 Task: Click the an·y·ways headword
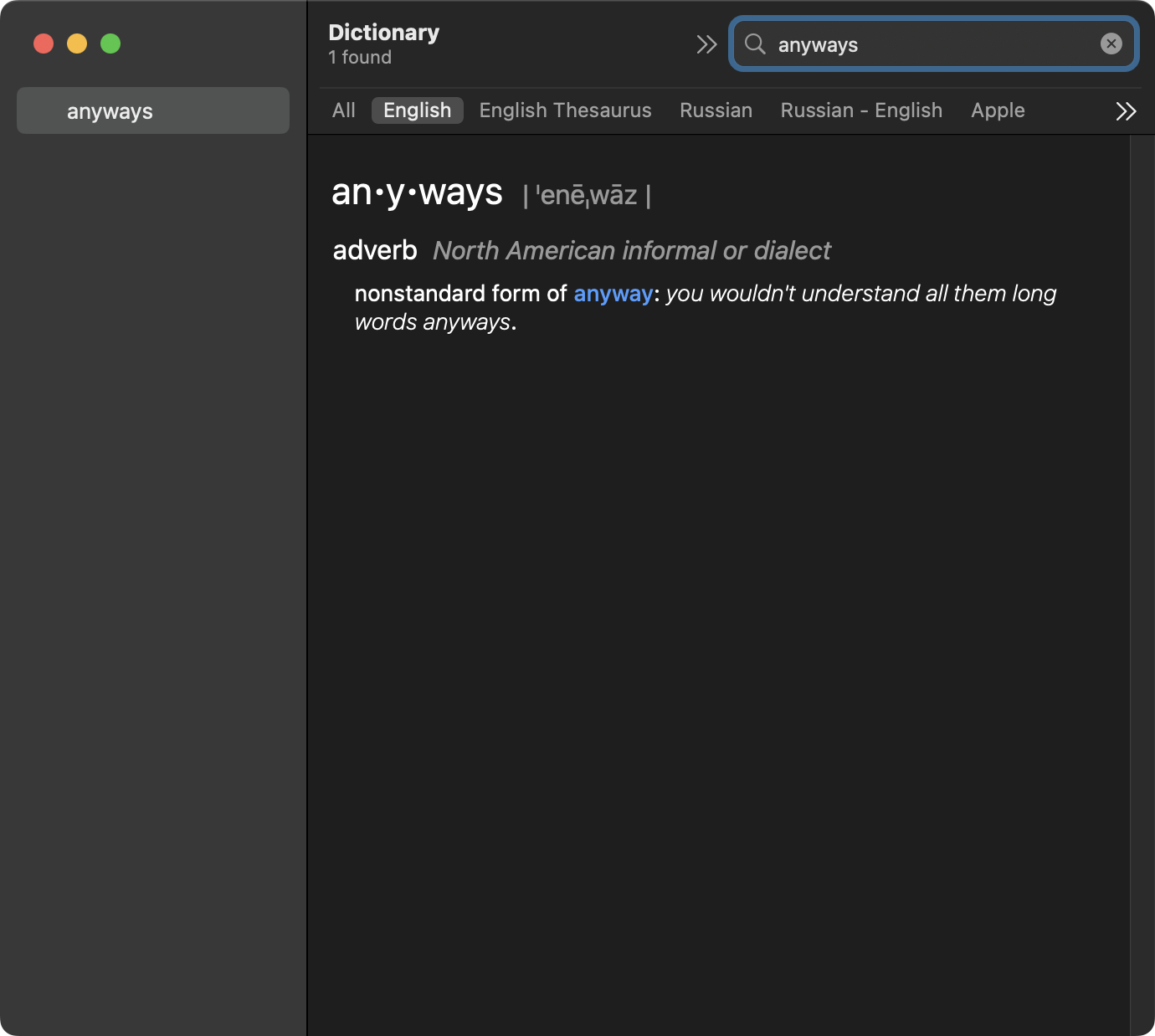(x=417, y=193)
